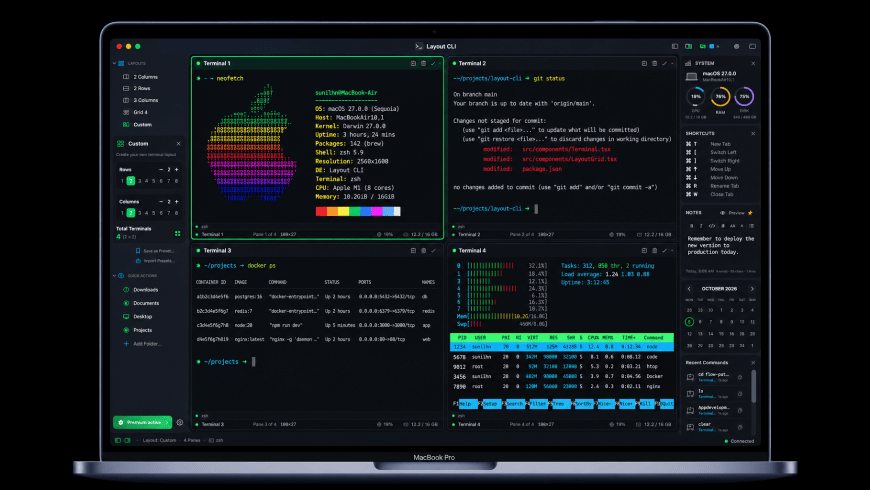Click the copy icon in Terminal 1 header
The image size is (870, 490).
coord(413,63)
